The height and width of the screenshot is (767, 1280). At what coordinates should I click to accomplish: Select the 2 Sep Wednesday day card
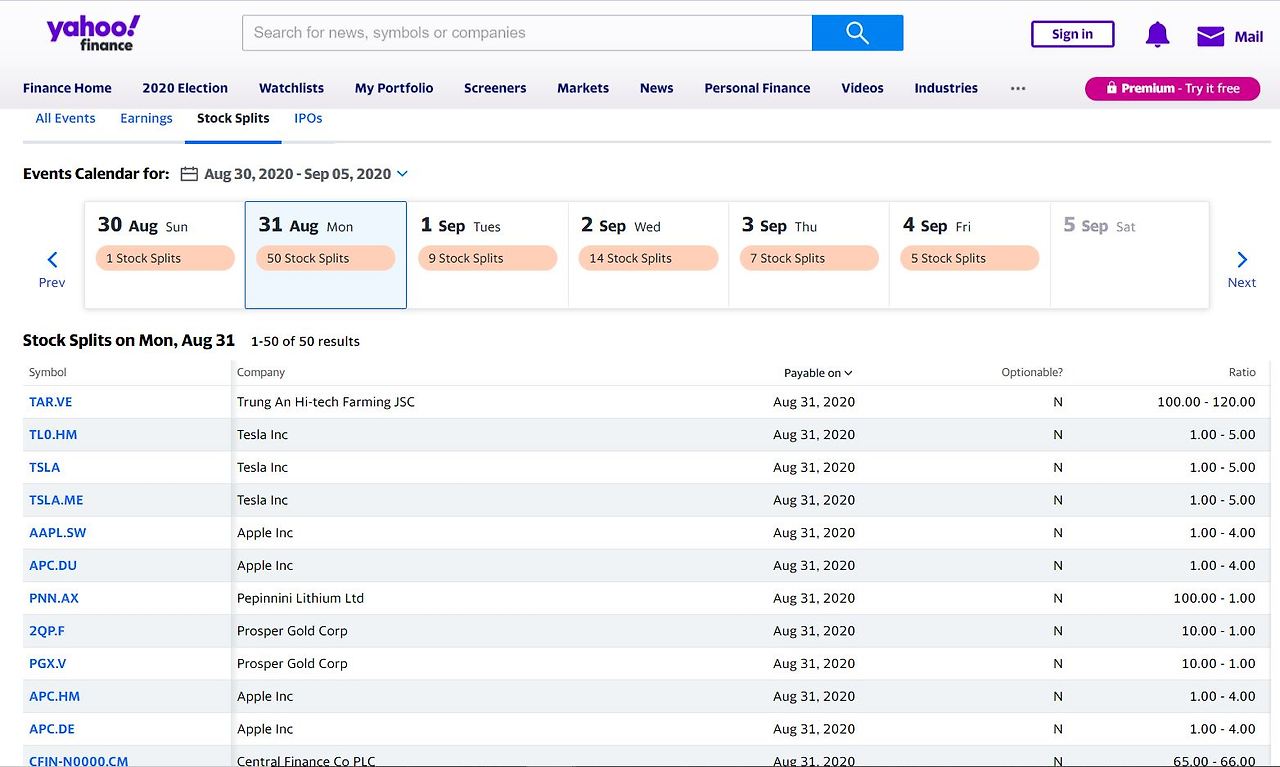(x=648, y=255)
